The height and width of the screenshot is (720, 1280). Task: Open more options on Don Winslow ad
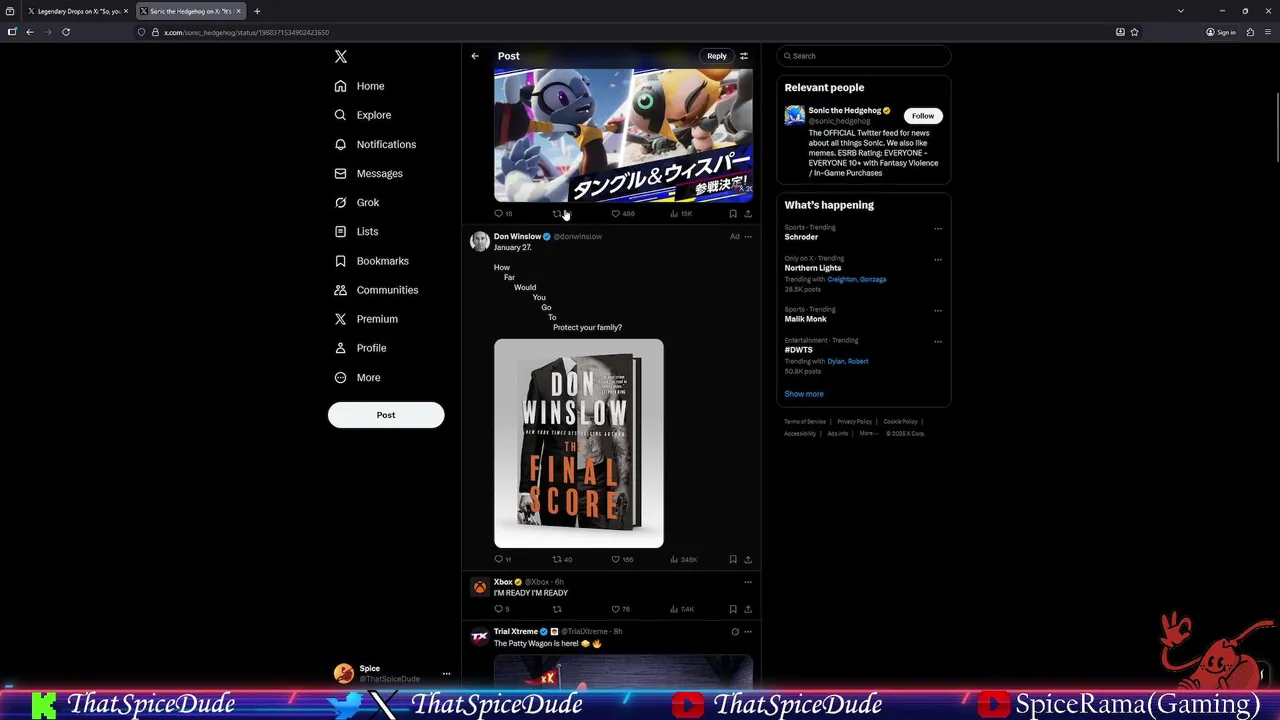(748, 237)
